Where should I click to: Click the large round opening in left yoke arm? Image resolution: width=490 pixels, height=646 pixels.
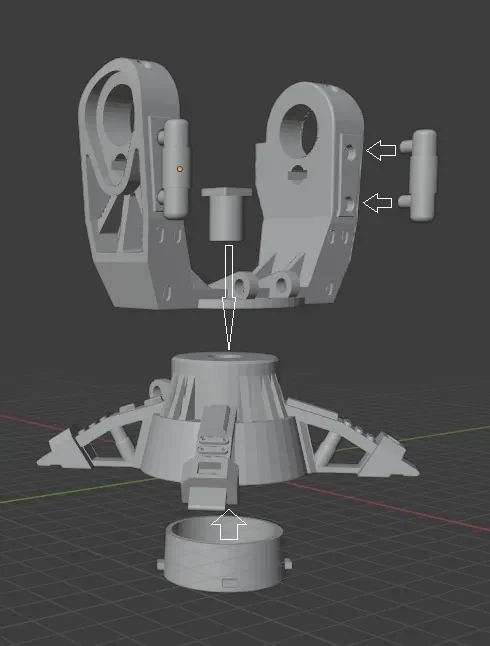click(x=116, y=116)
